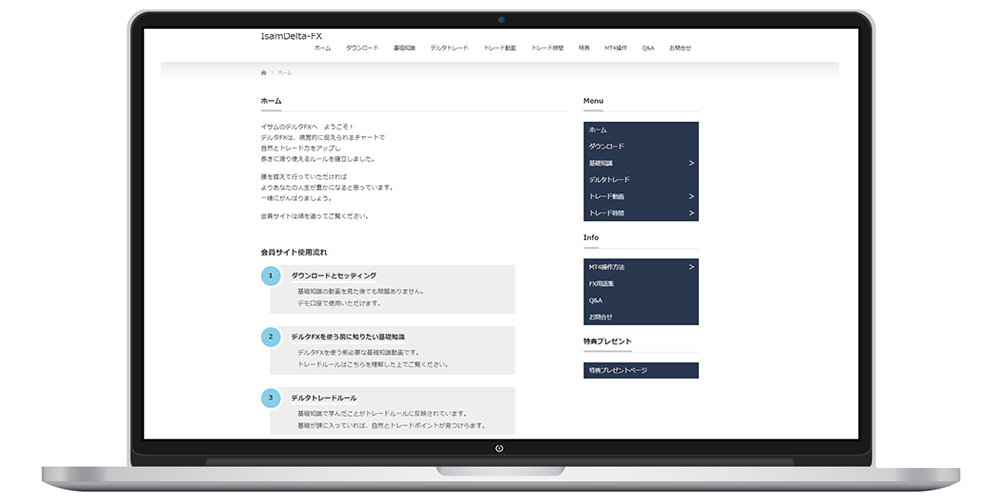The width and height of the screenshot is (1000, 500).
Task: Expand the トレード時間 sidebar arrow
Action: pyautogui.click(x=691, y=213)
